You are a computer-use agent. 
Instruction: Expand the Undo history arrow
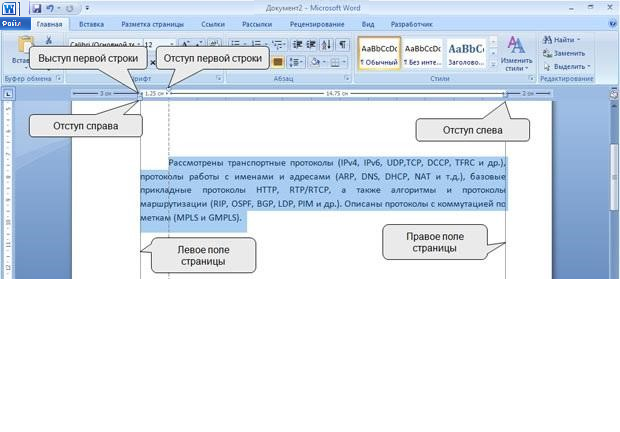click(59, 8)
